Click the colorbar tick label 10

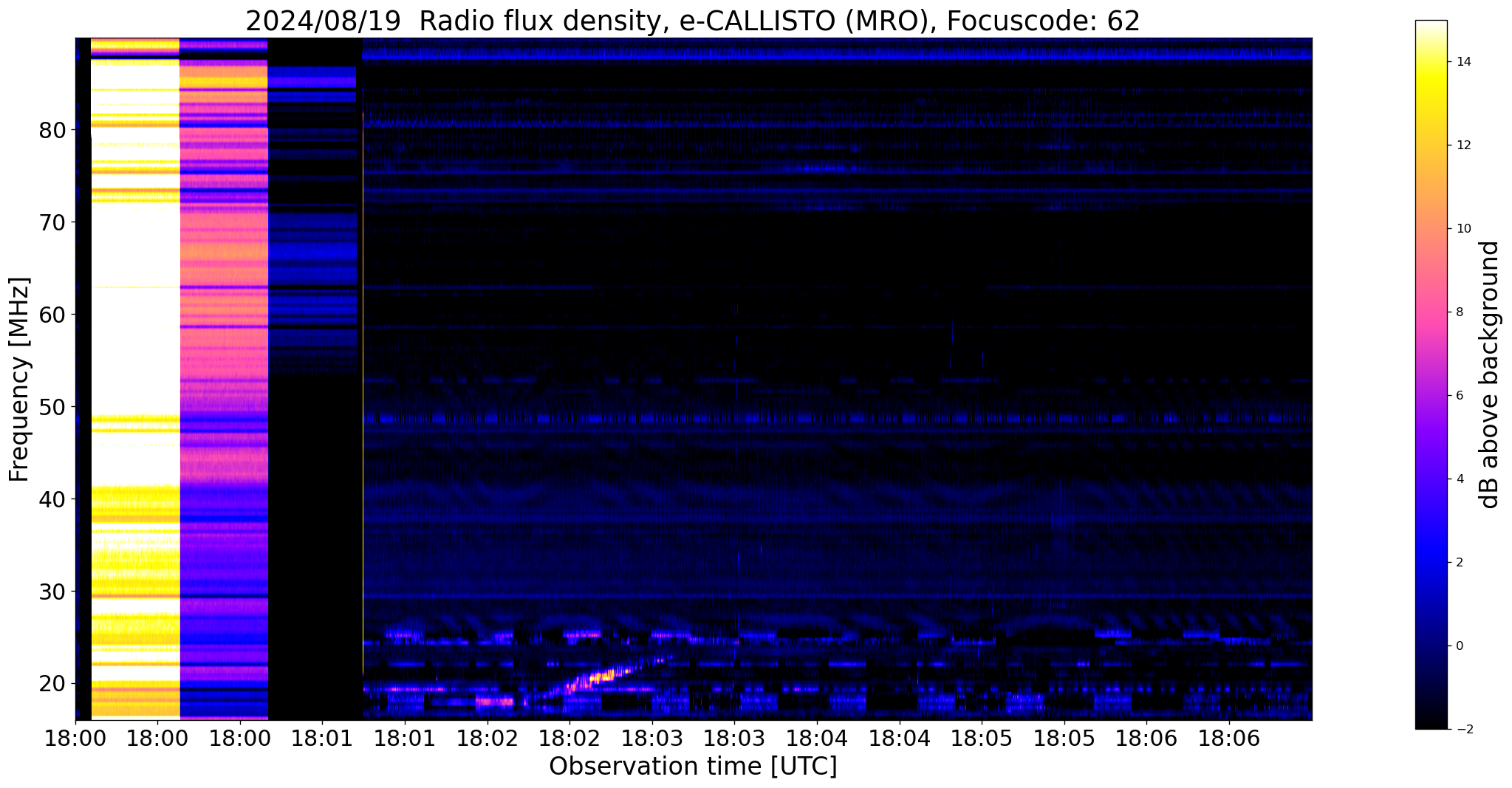pyautogui.click(x=1463, y=229)
